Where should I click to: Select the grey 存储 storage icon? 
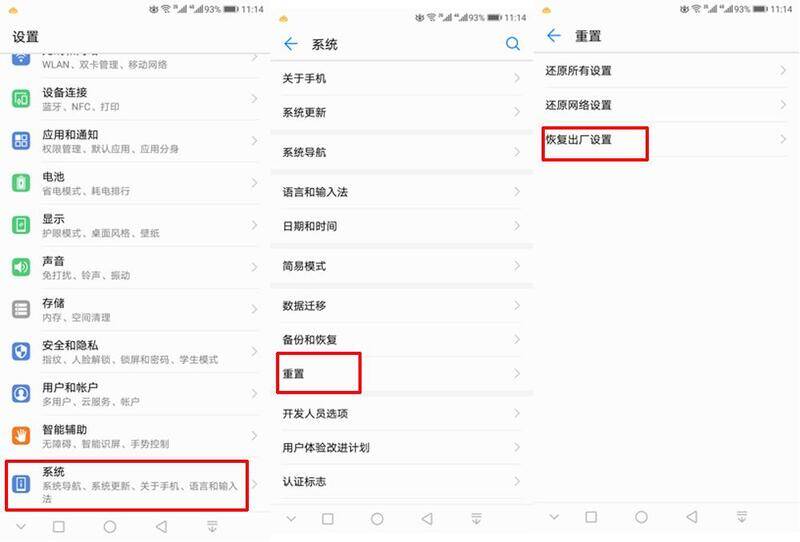21,309
